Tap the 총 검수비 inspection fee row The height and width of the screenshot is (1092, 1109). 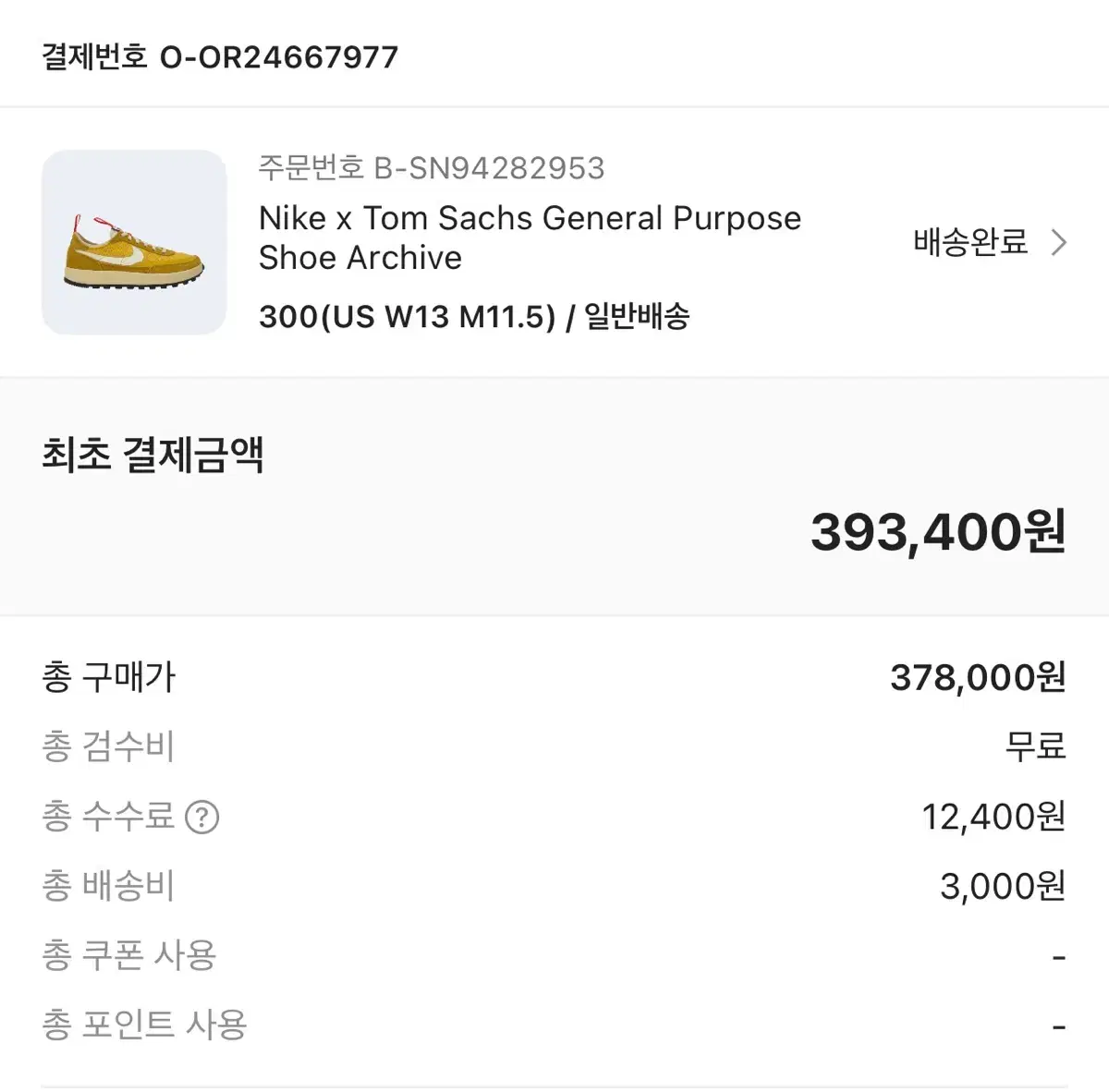tap(554, 746)
